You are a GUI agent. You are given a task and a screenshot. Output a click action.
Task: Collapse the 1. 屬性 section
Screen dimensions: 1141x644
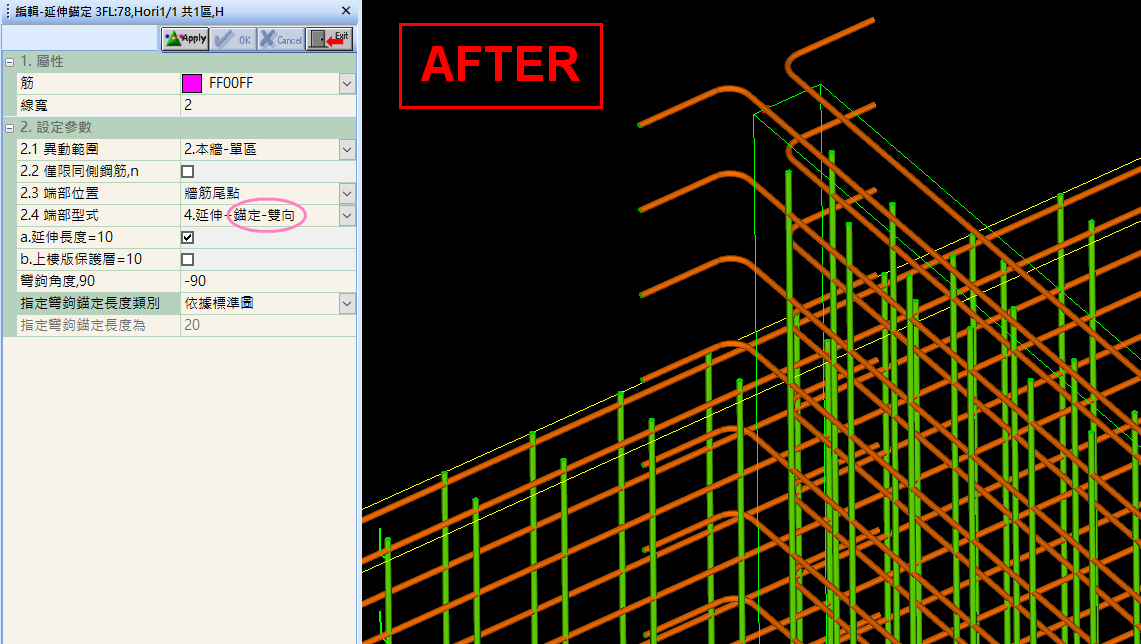[9, 62]
